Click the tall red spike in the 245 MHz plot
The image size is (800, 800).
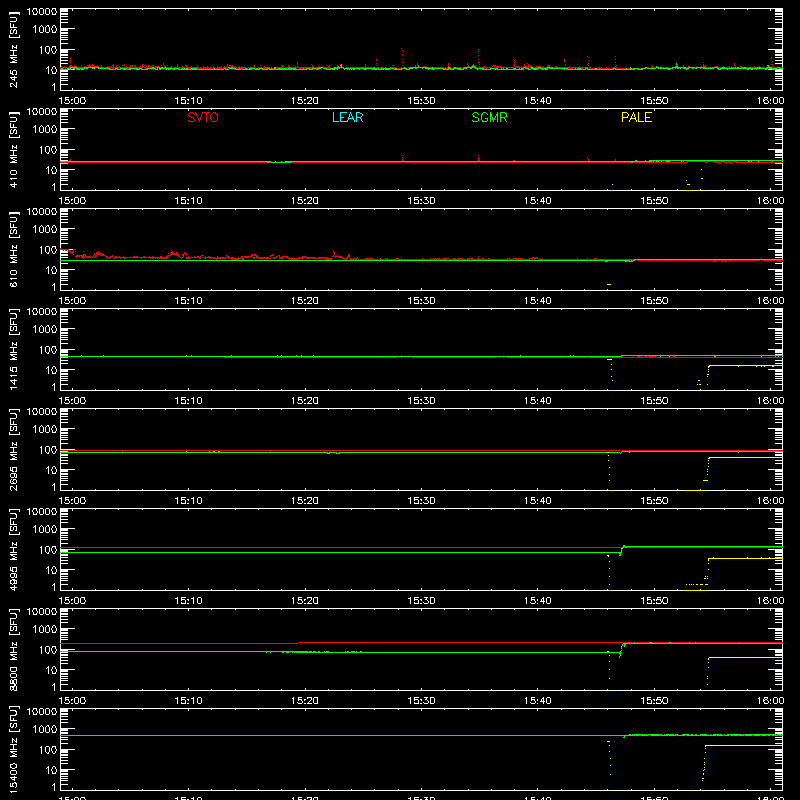pyautogui.click(x=402, y=57)
